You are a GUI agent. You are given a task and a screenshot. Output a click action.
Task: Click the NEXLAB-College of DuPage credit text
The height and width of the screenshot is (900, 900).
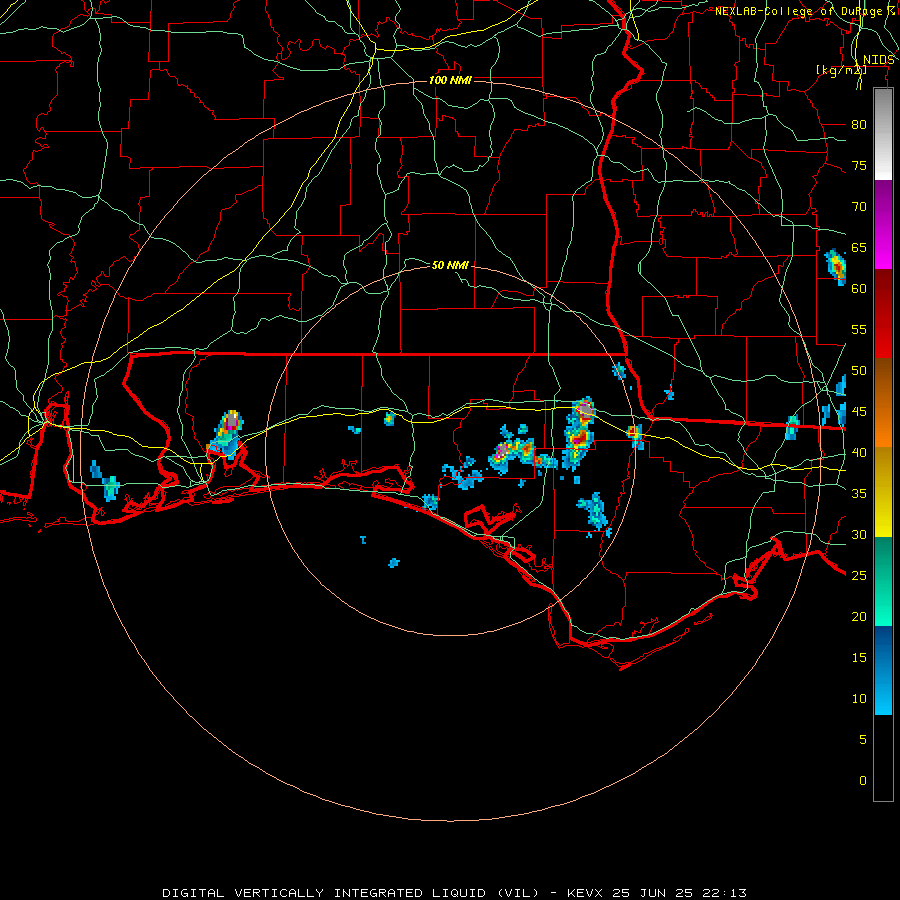click(804, 11)
